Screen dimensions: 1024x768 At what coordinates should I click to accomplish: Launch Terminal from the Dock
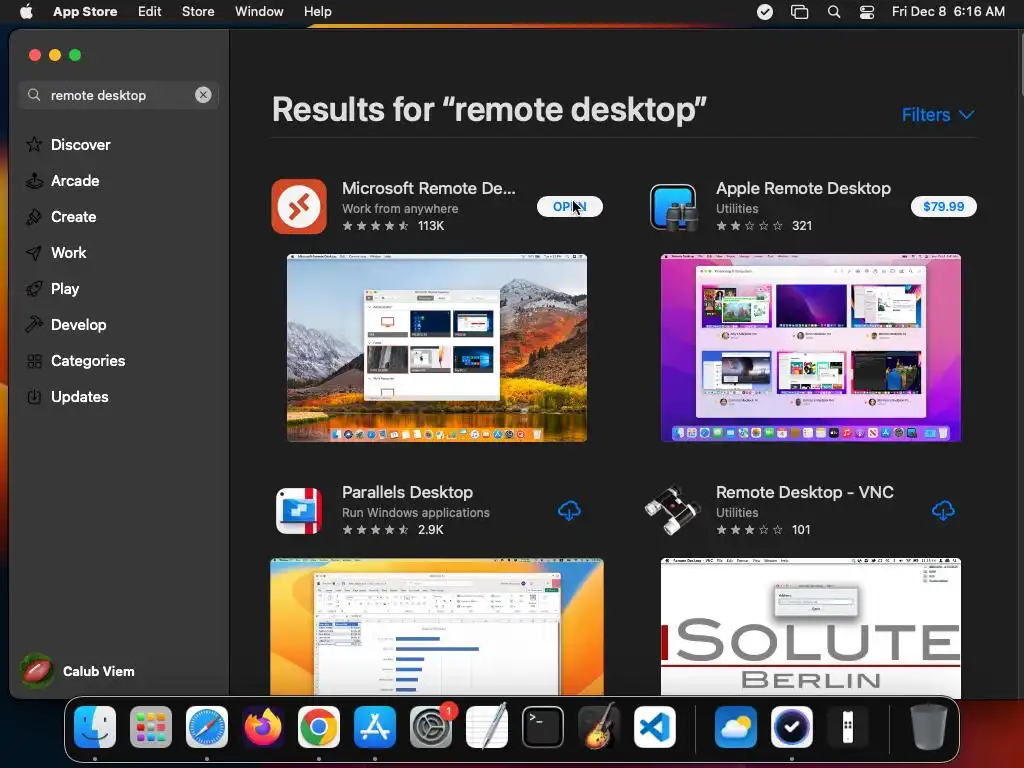click(x=543, y=726)
